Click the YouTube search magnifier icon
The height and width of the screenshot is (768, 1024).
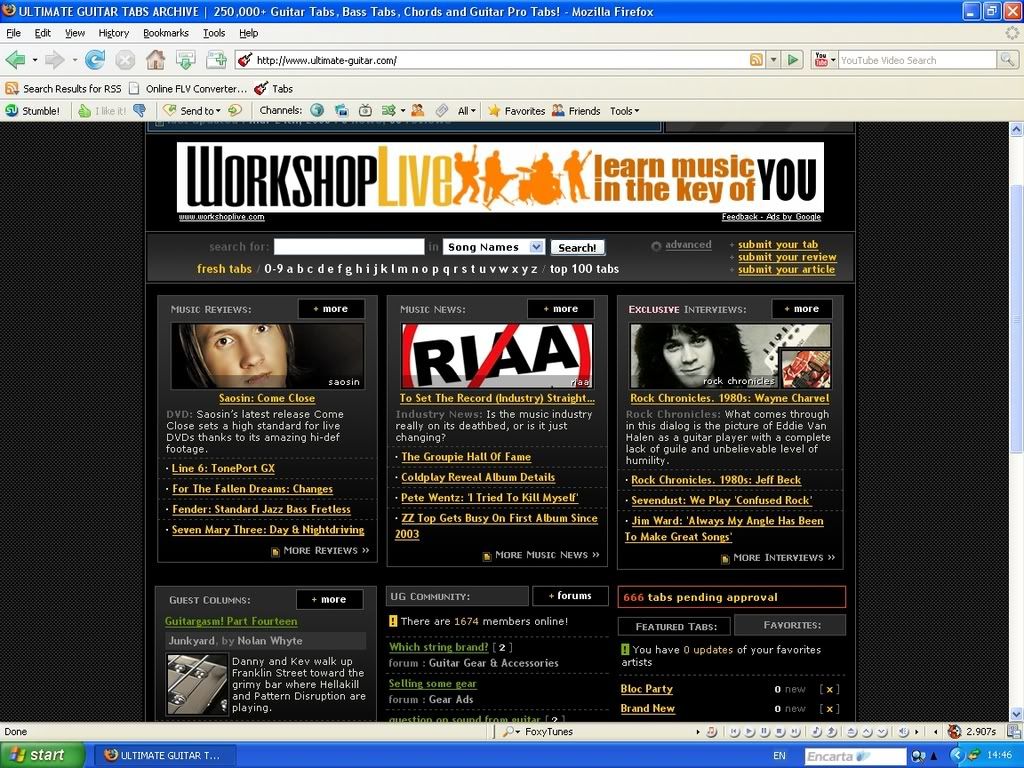click(x=1007, y=60)
